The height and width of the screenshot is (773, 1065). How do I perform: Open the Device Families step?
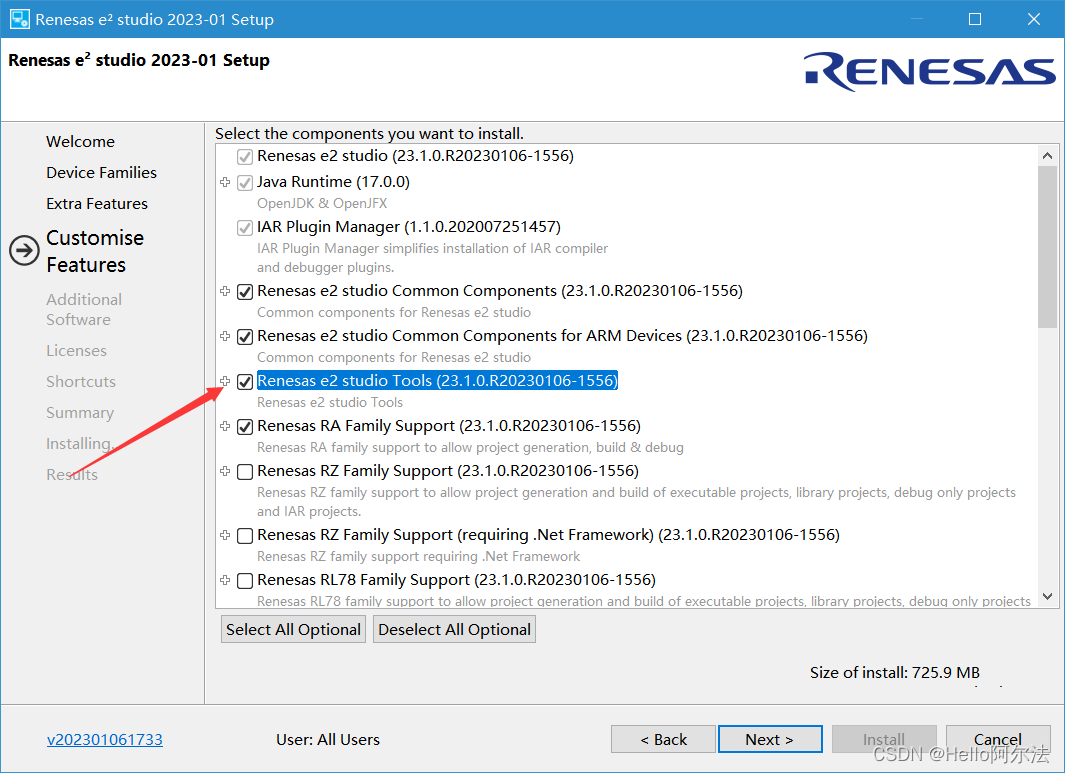(101, 173)
